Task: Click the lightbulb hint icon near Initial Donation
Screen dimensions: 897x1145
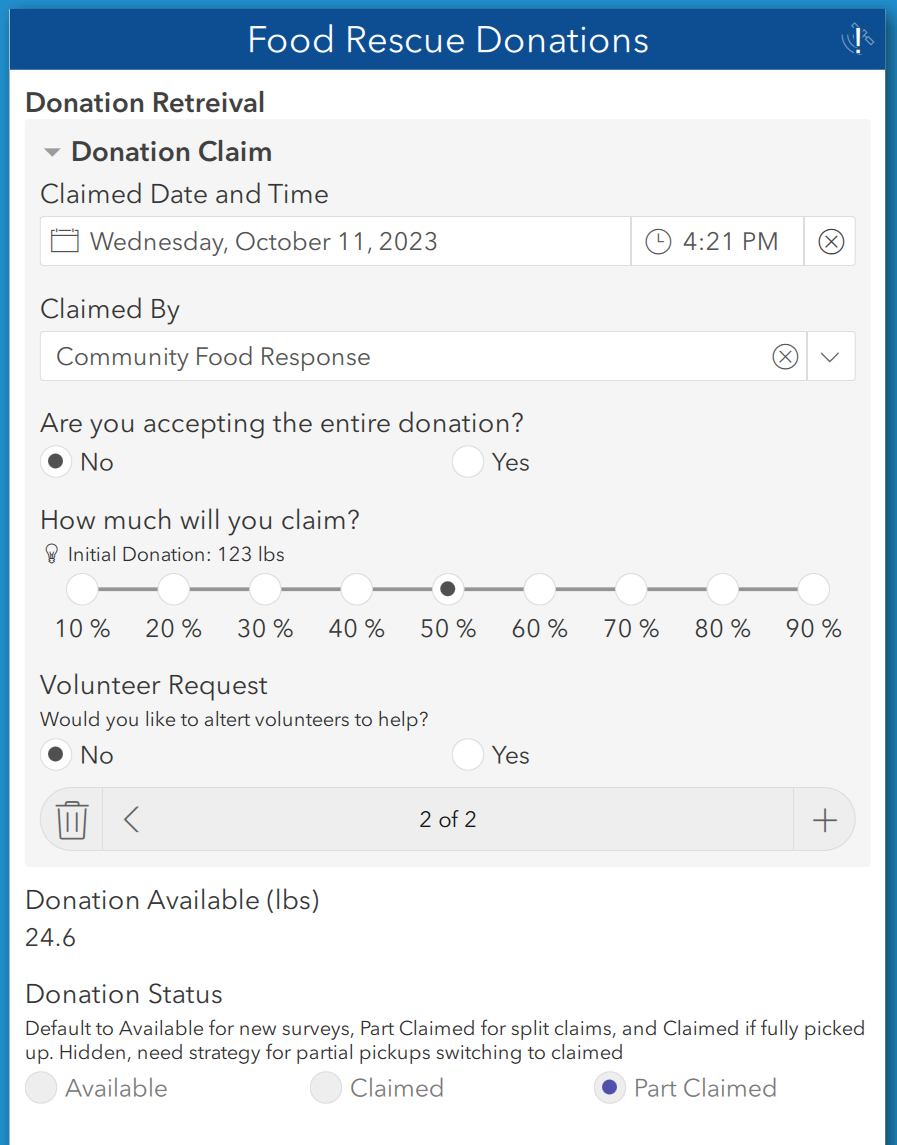Action: click(51, 553)
